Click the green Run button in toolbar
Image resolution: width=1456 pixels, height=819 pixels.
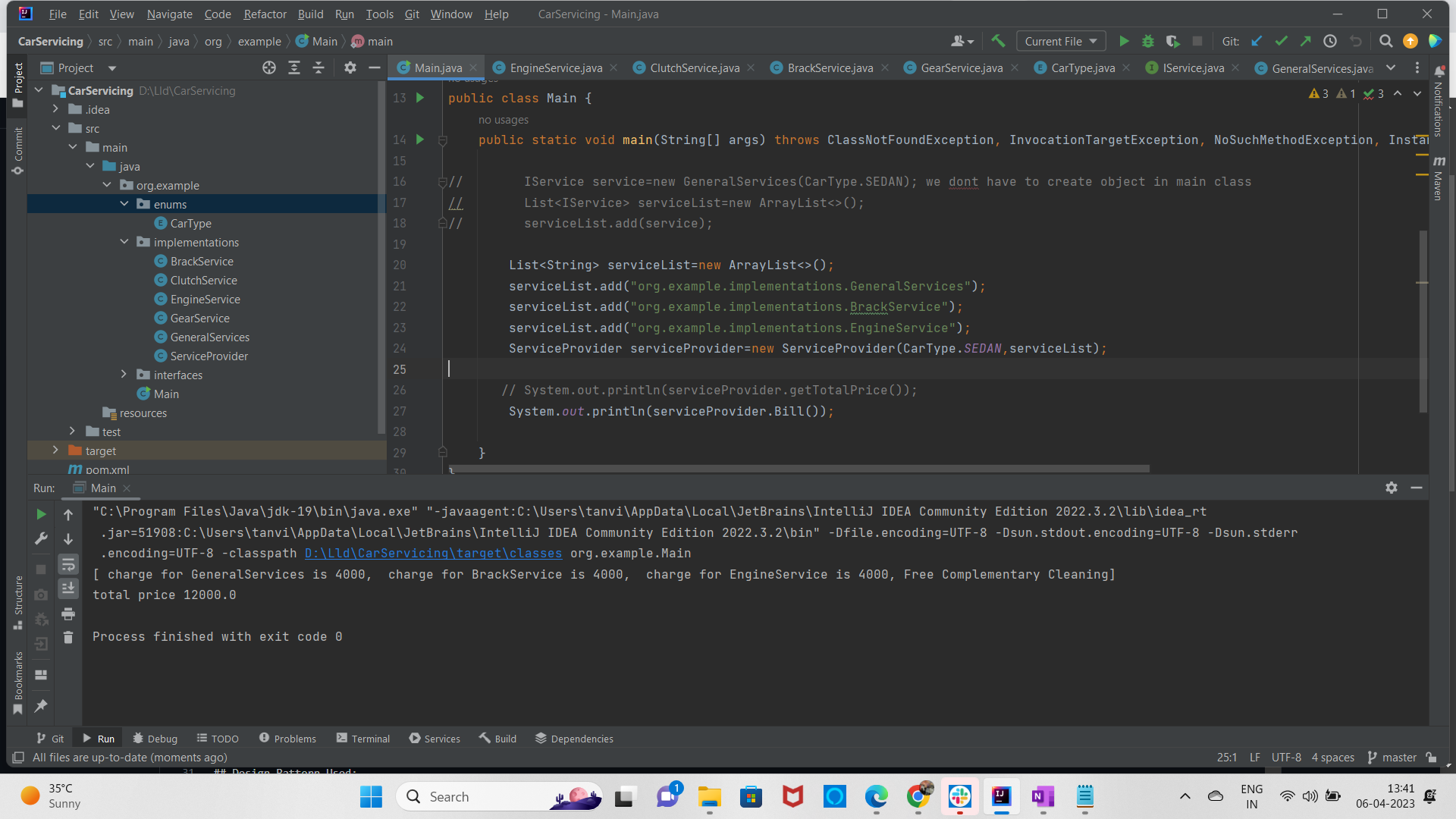(1124, 42)
